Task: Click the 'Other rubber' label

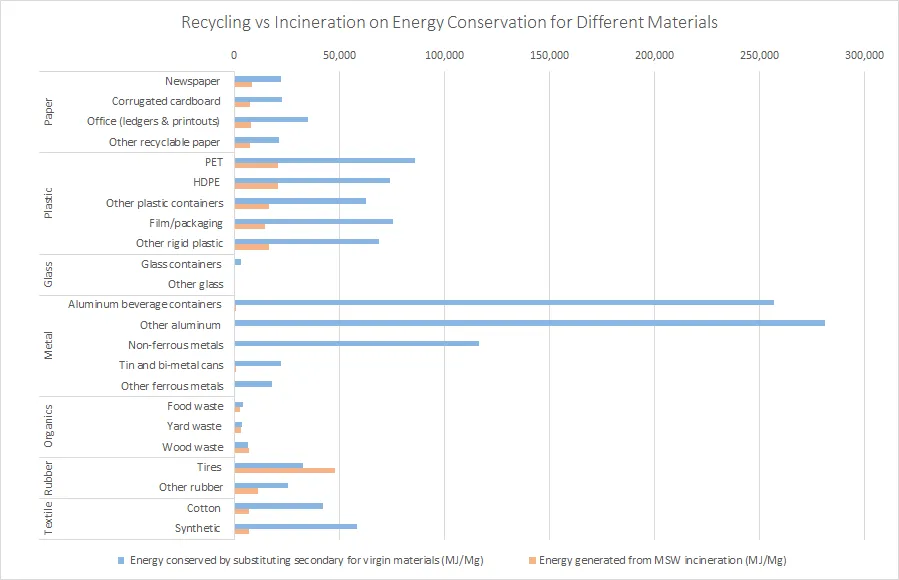Action: point(191,487)
